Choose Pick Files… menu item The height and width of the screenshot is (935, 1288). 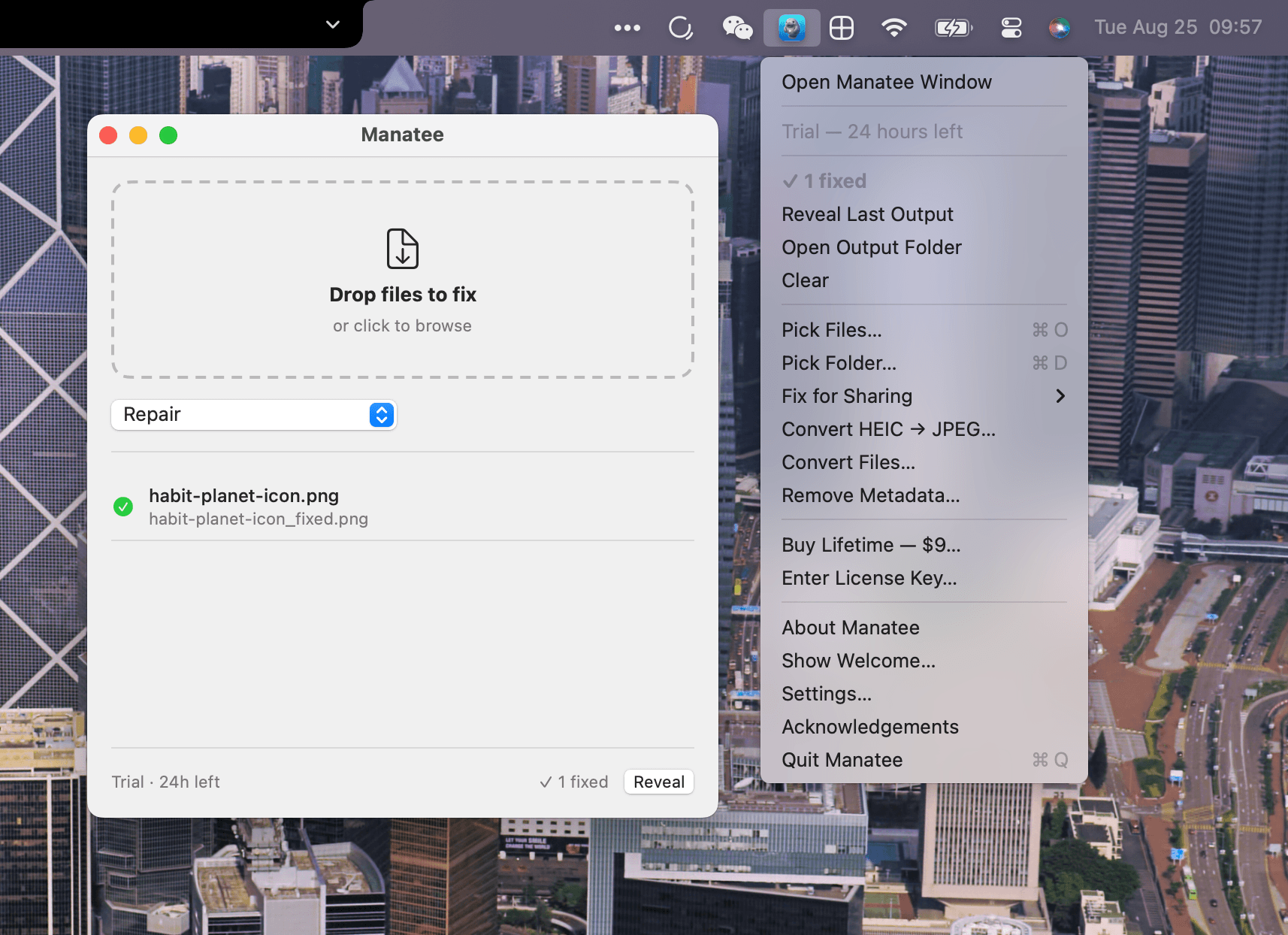pyautogui.click(x=924, y=330)
